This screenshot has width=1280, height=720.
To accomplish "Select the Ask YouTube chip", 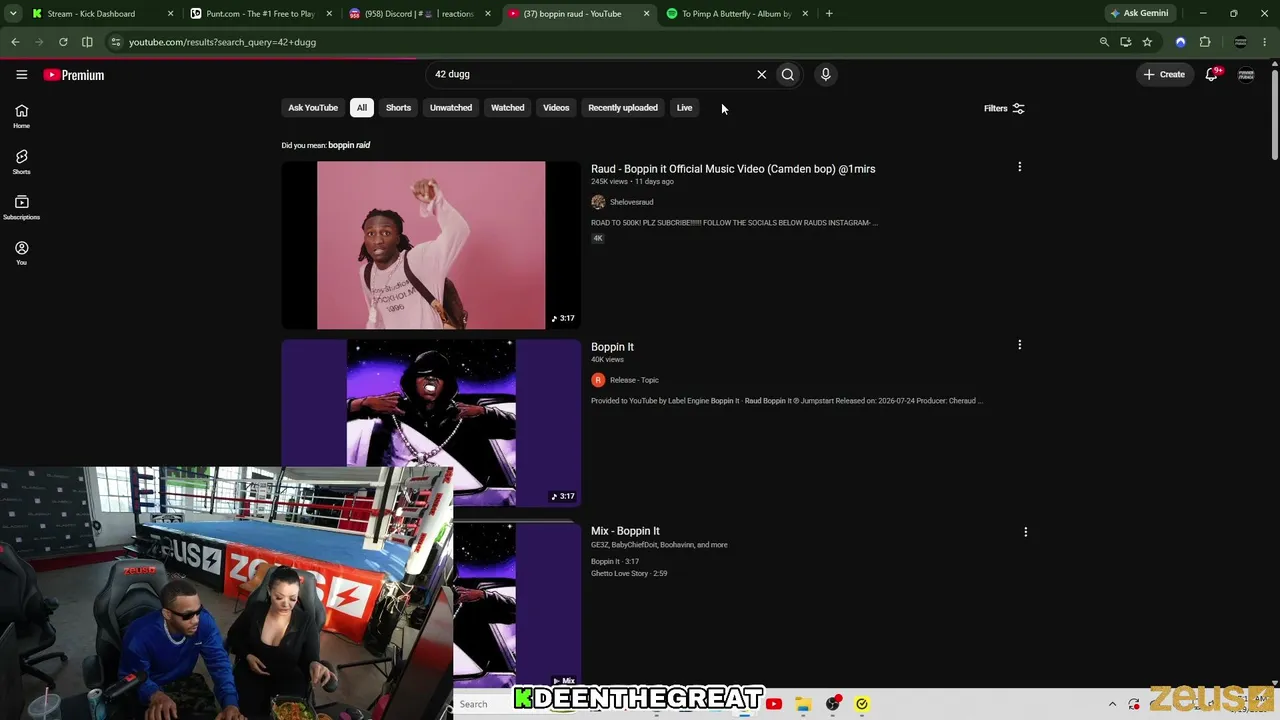I will point(313,108).
